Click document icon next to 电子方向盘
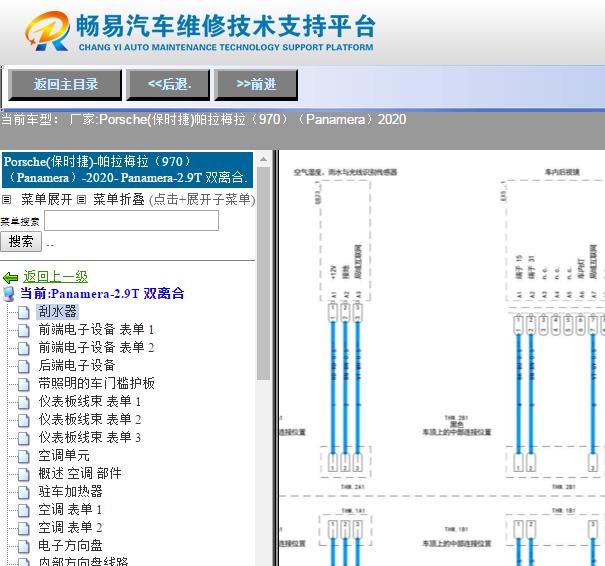 (24, 546)
